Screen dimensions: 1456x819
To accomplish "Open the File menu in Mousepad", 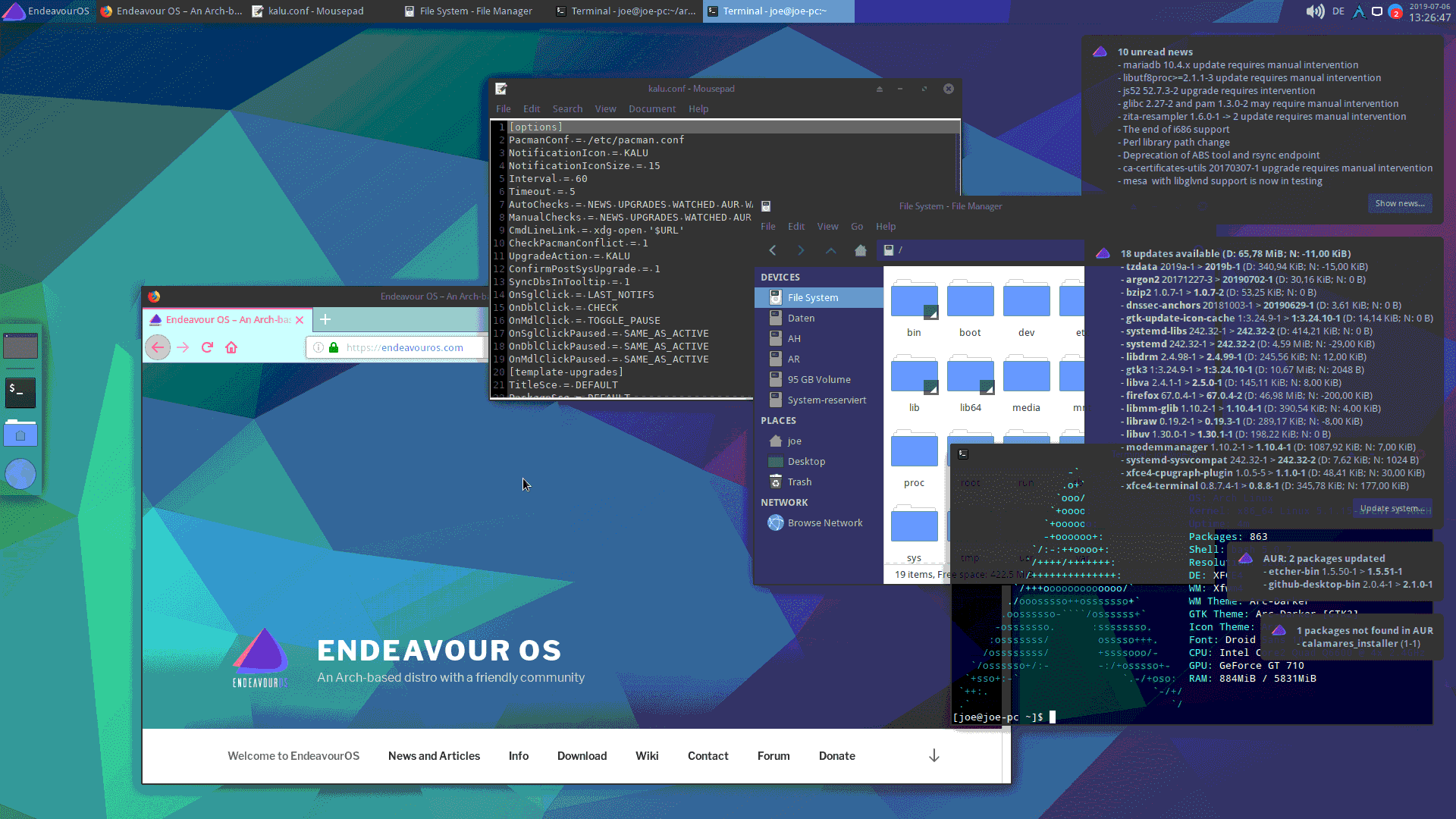I will [x=503, y=108].
